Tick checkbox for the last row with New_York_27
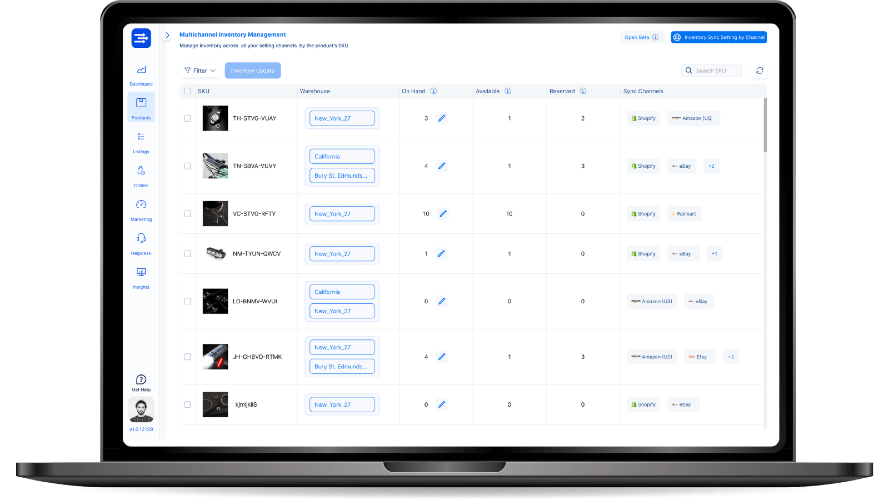 (188, 405)
